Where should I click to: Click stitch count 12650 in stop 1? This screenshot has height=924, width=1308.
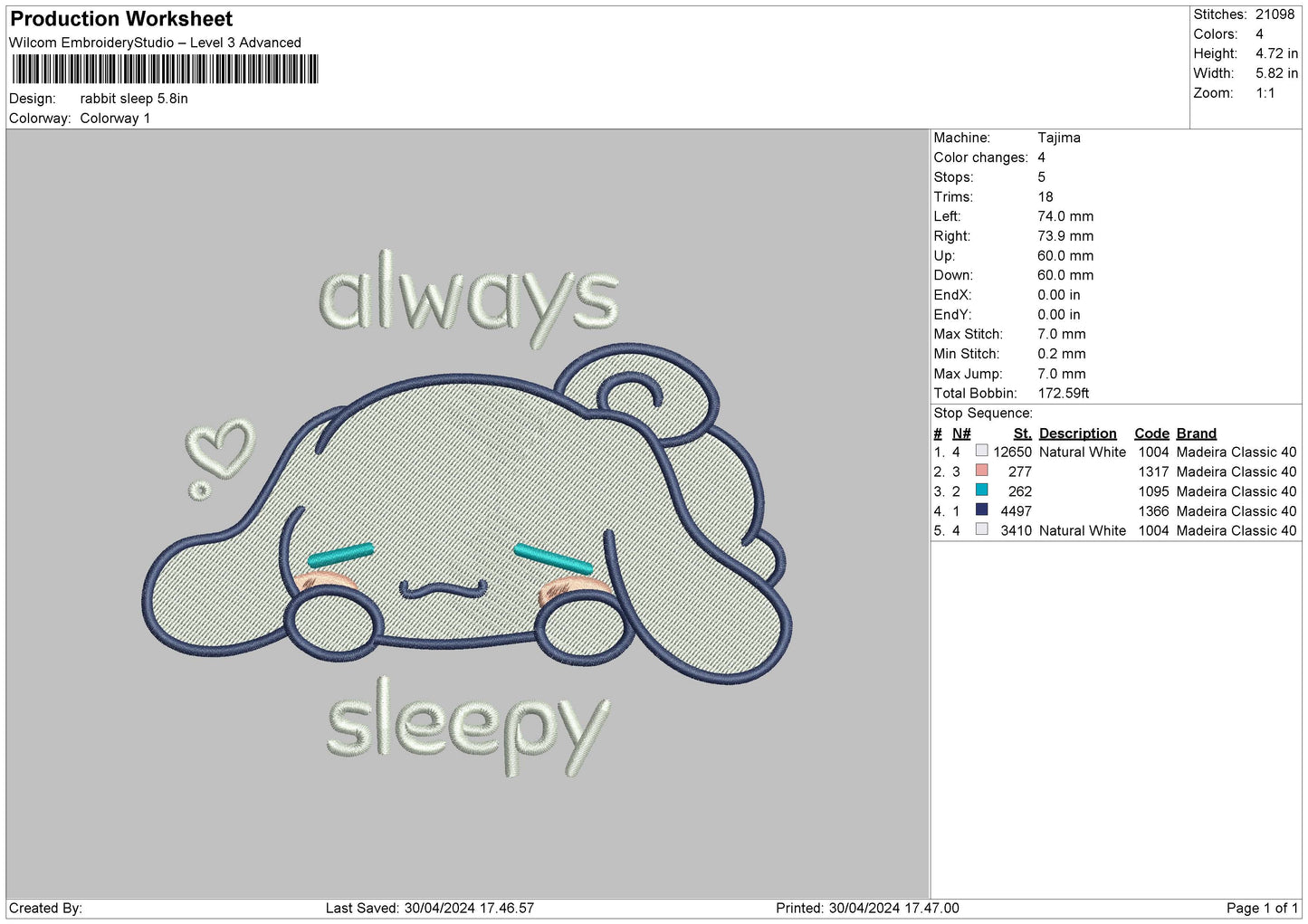pyautogui.click(x=1012, y=452)
